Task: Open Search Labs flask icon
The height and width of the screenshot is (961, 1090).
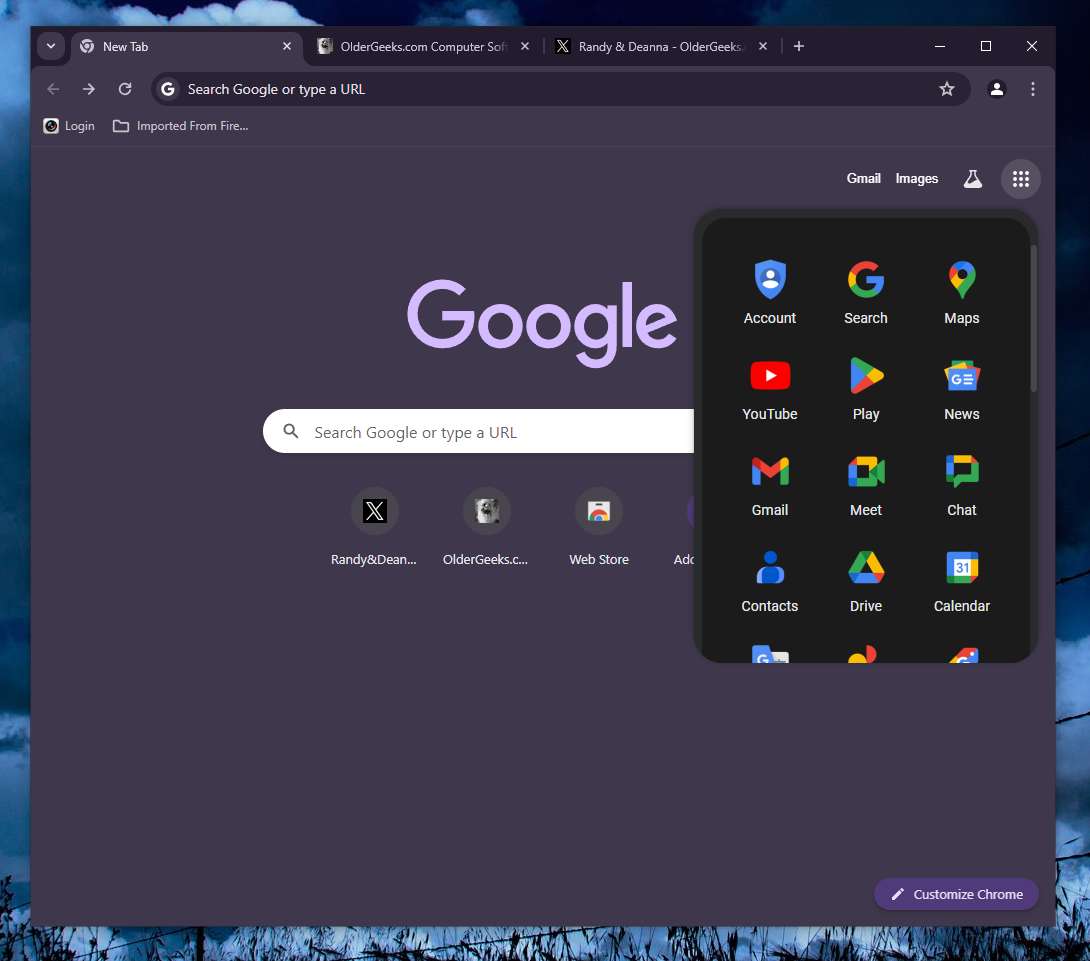Action: click(973, 179)
